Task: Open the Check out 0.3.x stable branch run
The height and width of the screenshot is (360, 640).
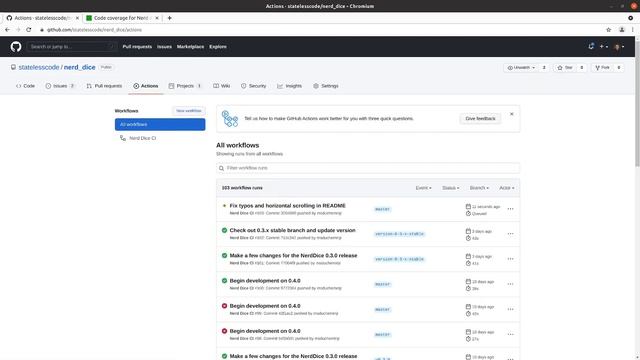Action: (x=292, y=230)
